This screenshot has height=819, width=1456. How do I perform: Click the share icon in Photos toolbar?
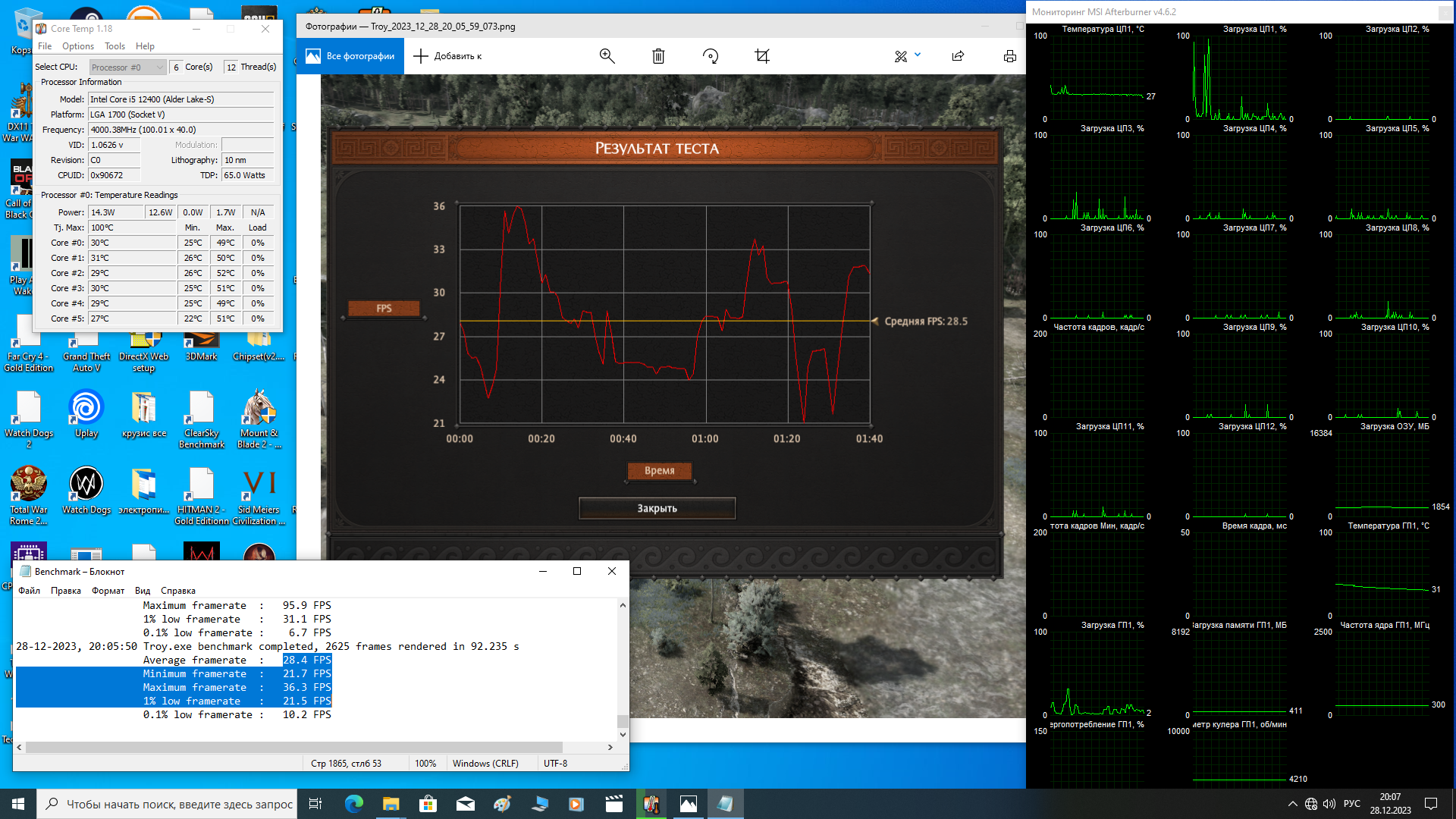pos(958,56)
